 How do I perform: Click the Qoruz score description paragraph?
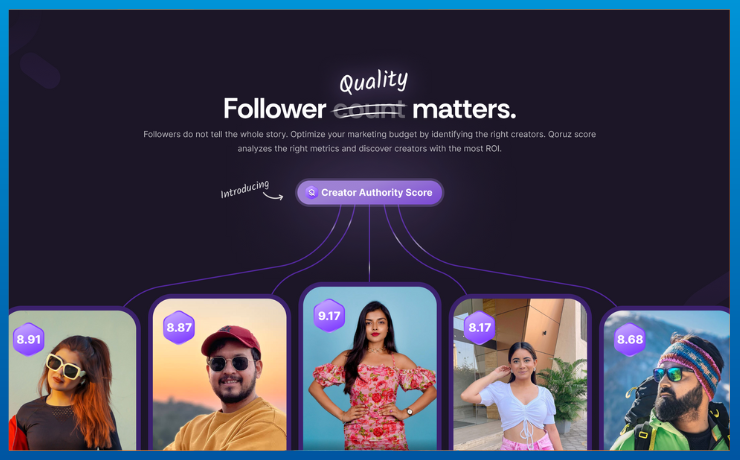point(370,141)
